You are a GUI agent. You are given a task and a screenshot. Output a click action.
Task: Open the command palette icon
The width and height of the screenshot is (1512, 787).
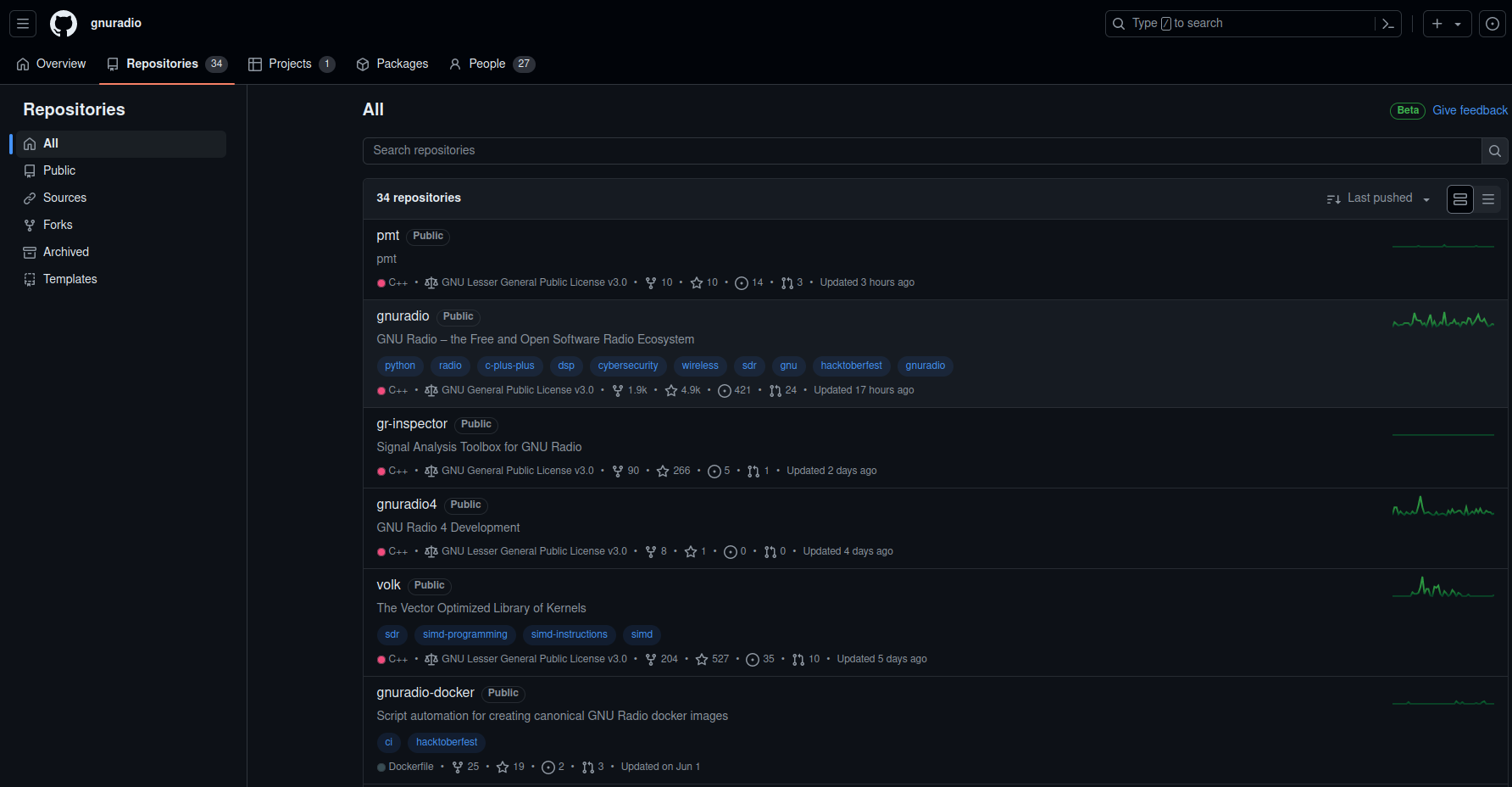1387,24
